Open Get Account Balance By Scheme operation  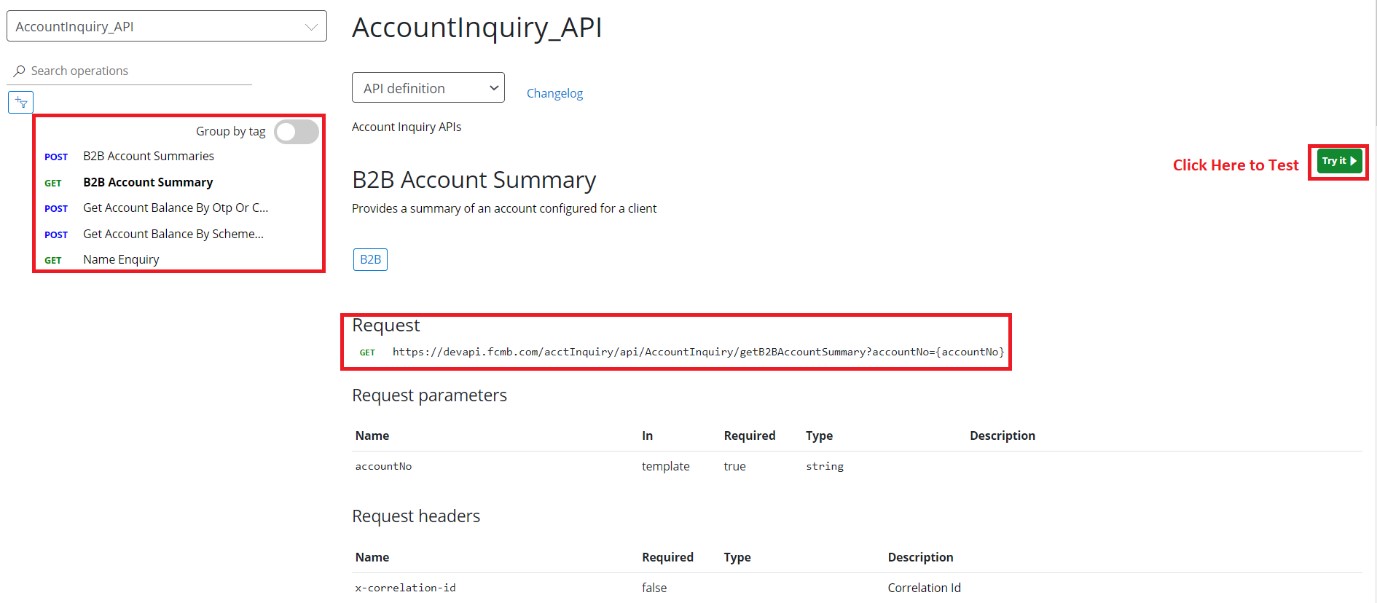click(173, 234)
